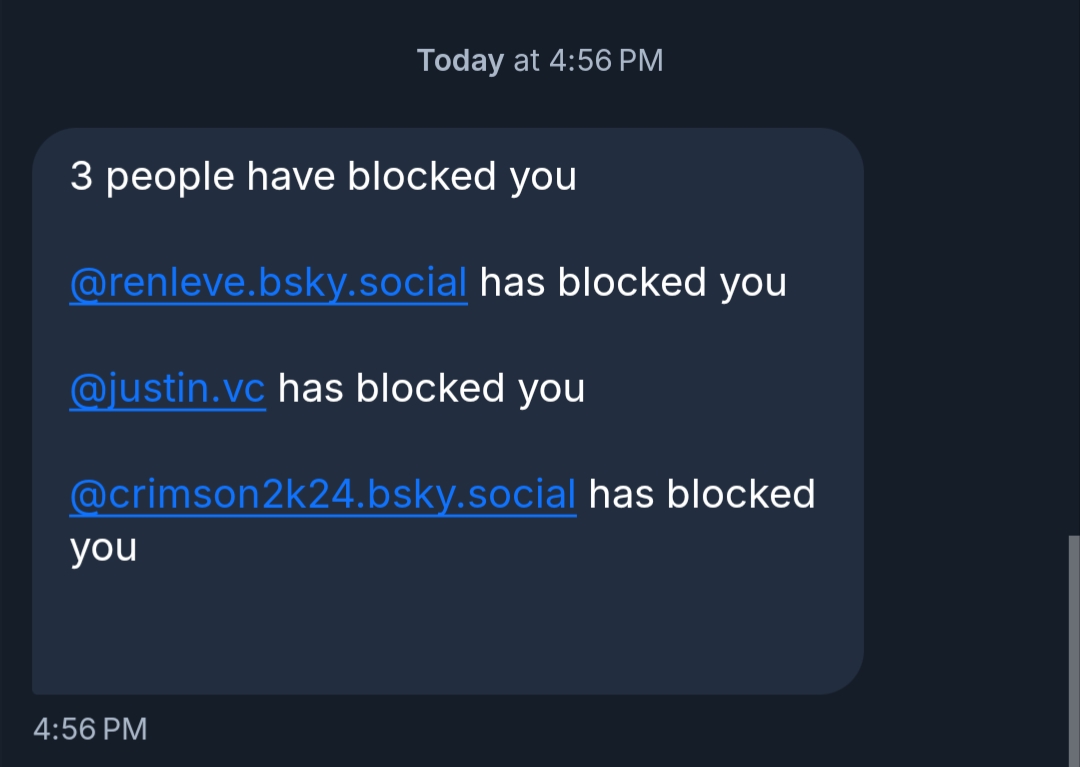Click the scrollbar on the right edge
The width and height of the screenshot is (1080, 767).
[1074, 640]
